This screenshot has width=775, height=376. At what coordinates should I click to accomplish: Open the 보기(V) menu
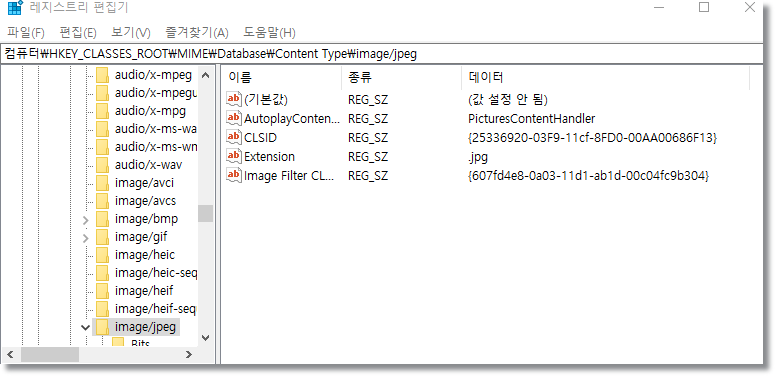coord(130,33)
